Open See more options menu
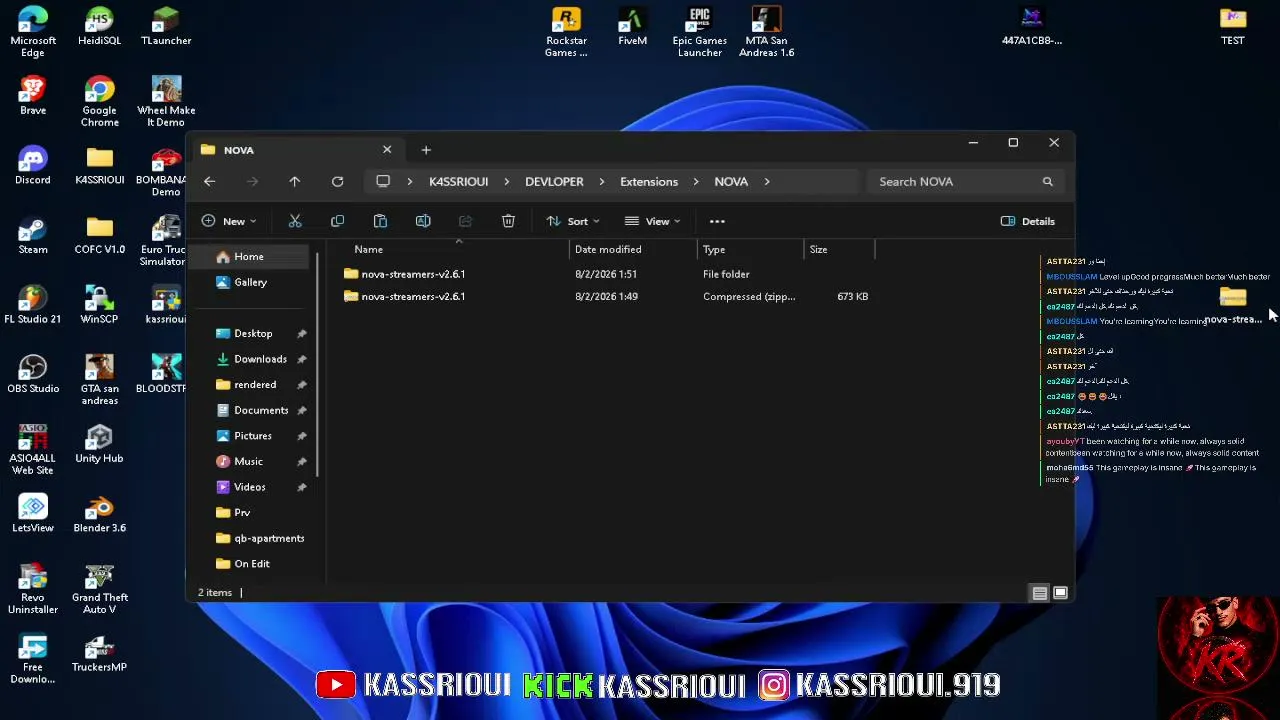Screen dimensions: 1280x720 pos(717,221)
